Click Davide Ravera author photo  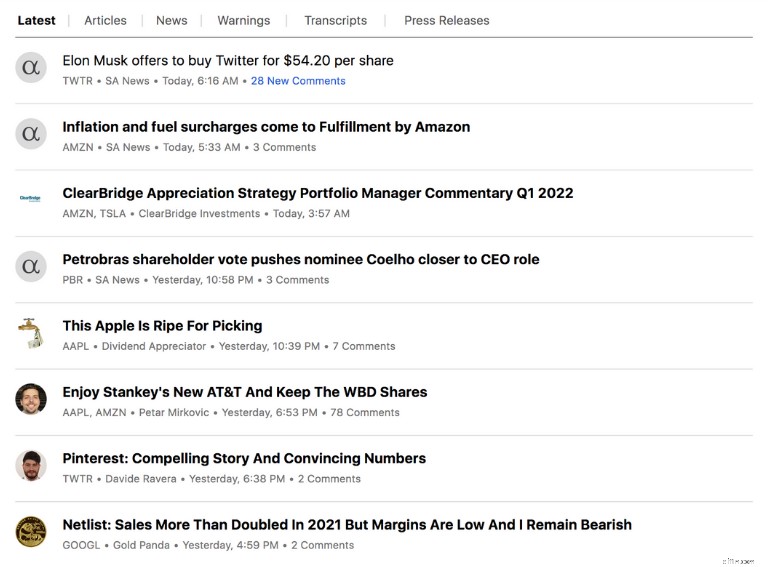[x=31, y=466]
